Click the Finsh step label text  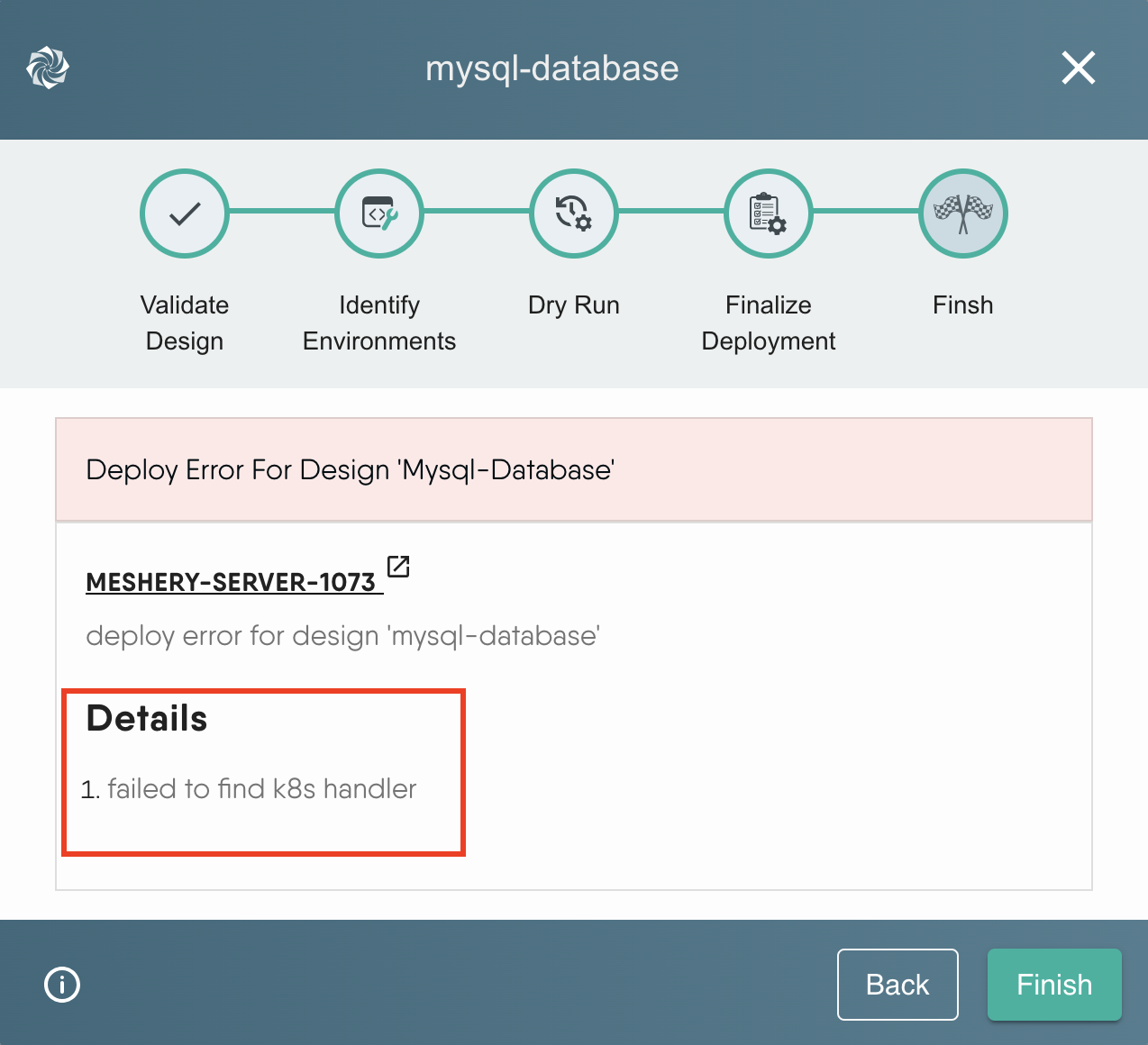962,305
